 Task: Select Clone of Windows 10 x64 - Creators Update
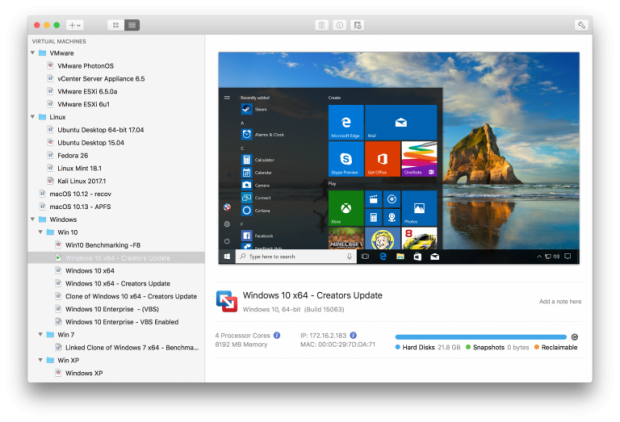[131, 296]
